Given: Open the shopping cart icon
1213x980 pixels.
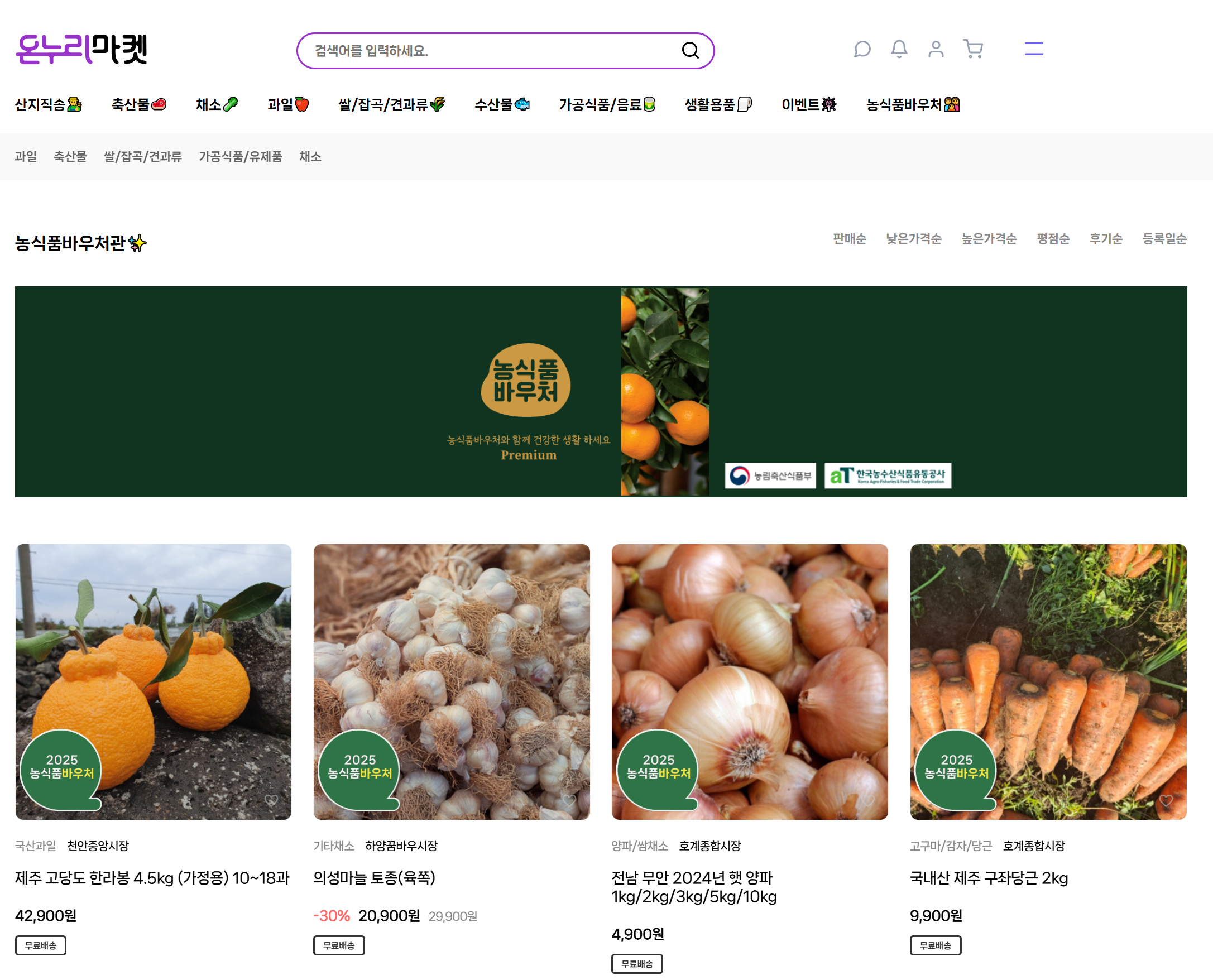Looking at the screenshot, I should (973, 49).
